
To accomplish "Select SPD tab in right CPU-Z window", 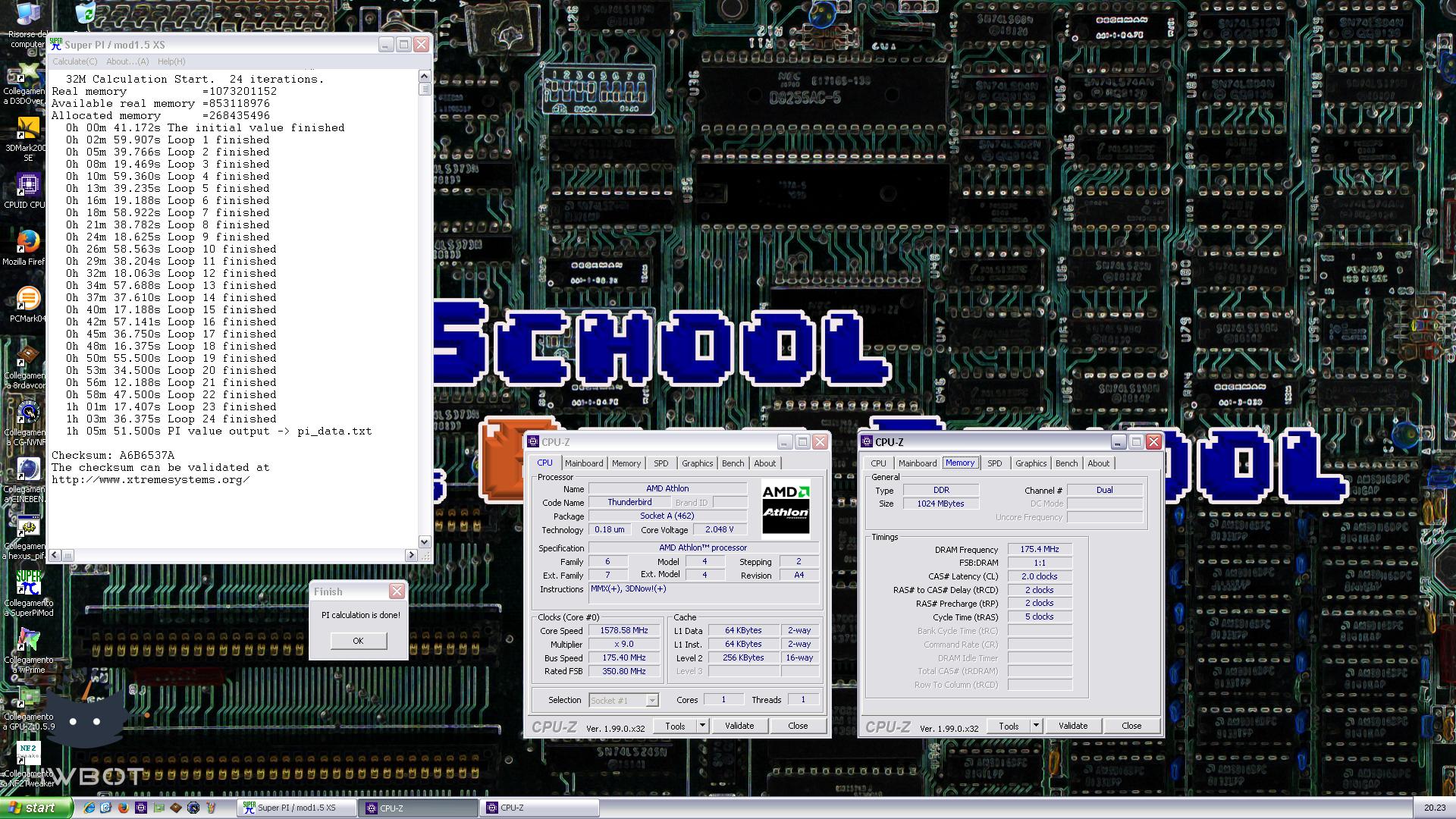I will point(995,463).
